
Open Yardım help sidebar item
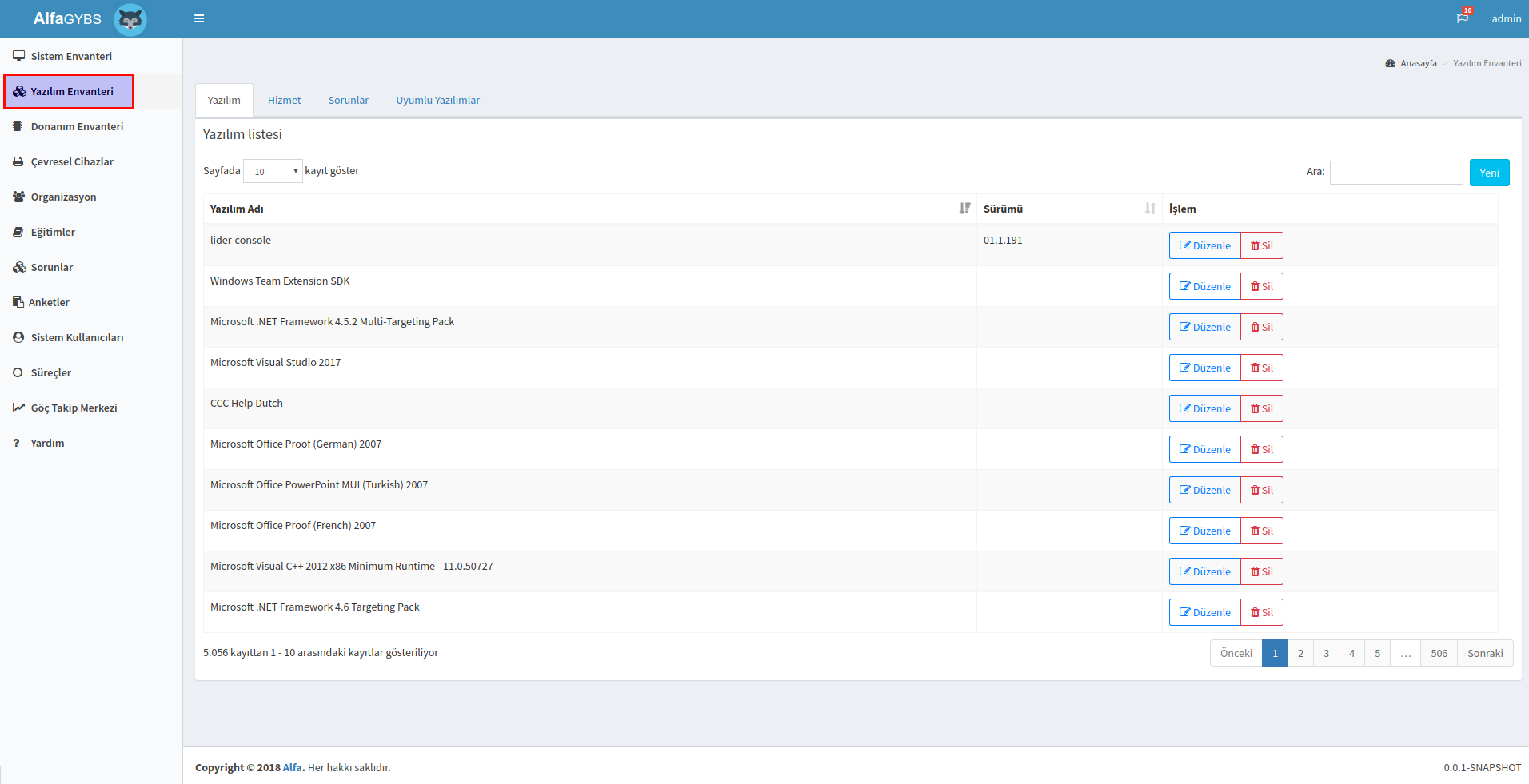click(x=91, y=443)
